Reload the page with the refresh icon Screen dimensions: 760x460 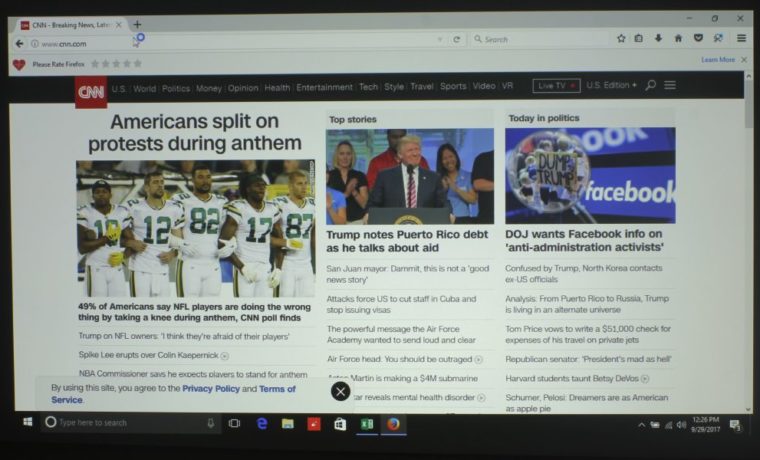[457, 40]
